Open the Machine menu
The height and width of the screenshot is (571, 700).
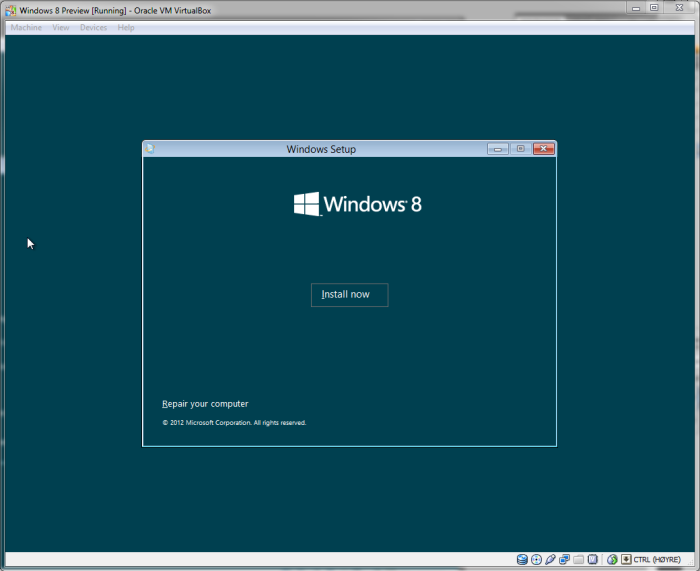click(26, 27)
